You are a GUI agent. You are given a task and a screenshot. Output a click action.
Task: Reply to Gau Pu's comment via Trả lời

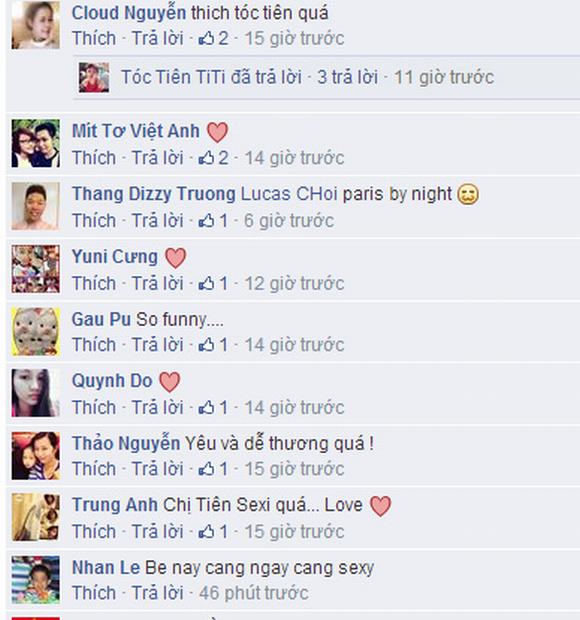157,345
